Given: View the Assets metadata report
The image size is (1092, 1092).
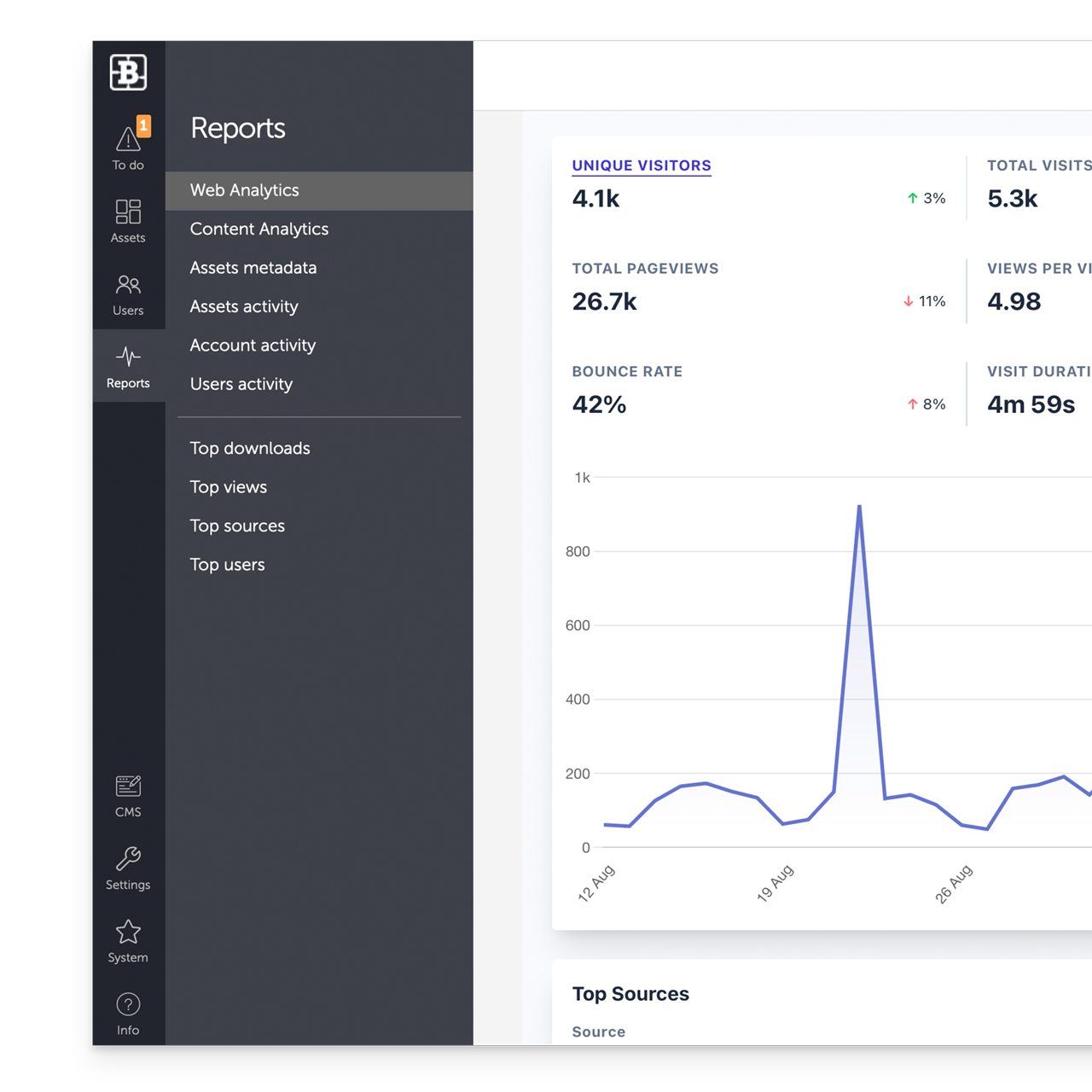Looking at the screenshot, I should pos(253,268).
